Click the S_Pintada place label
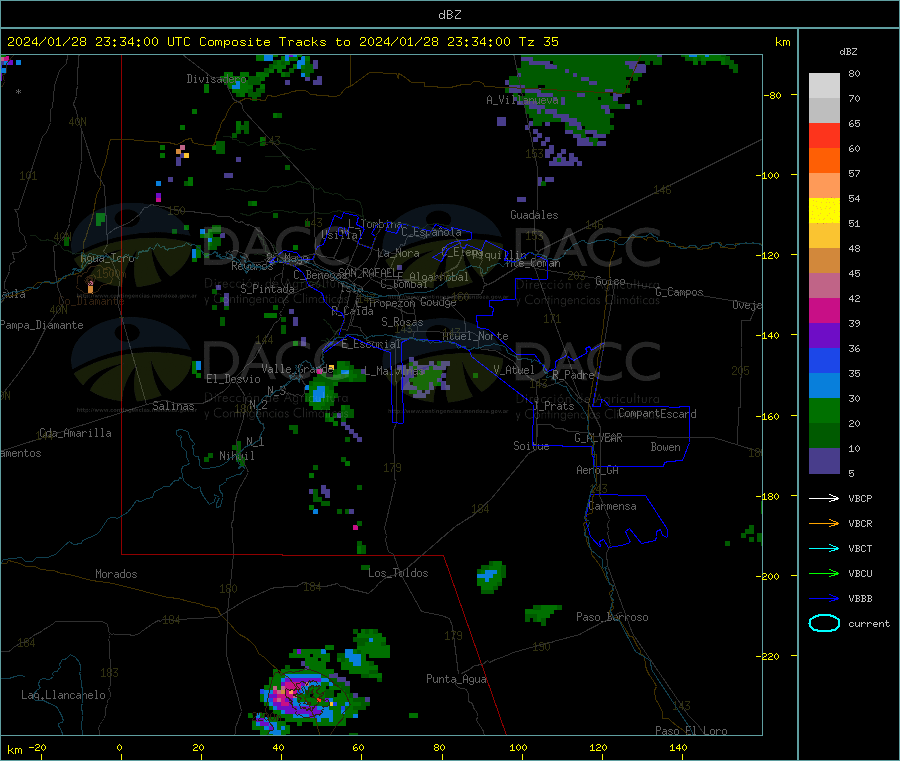Screen dimensions: 900x761 point(267,289)
